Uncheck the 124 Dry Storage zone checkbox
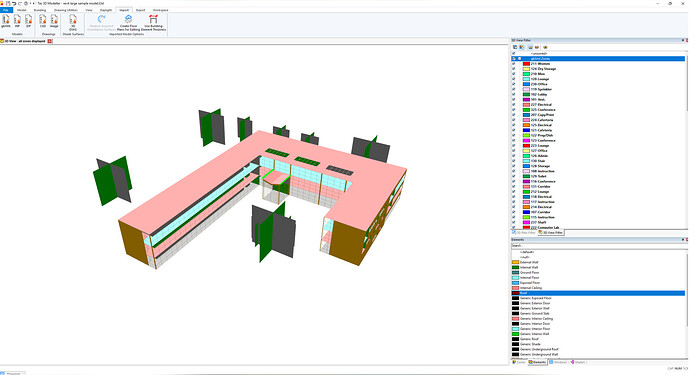The height and width of the screenshot is (375, 690). pyautogui.click(x=514, y=69)
